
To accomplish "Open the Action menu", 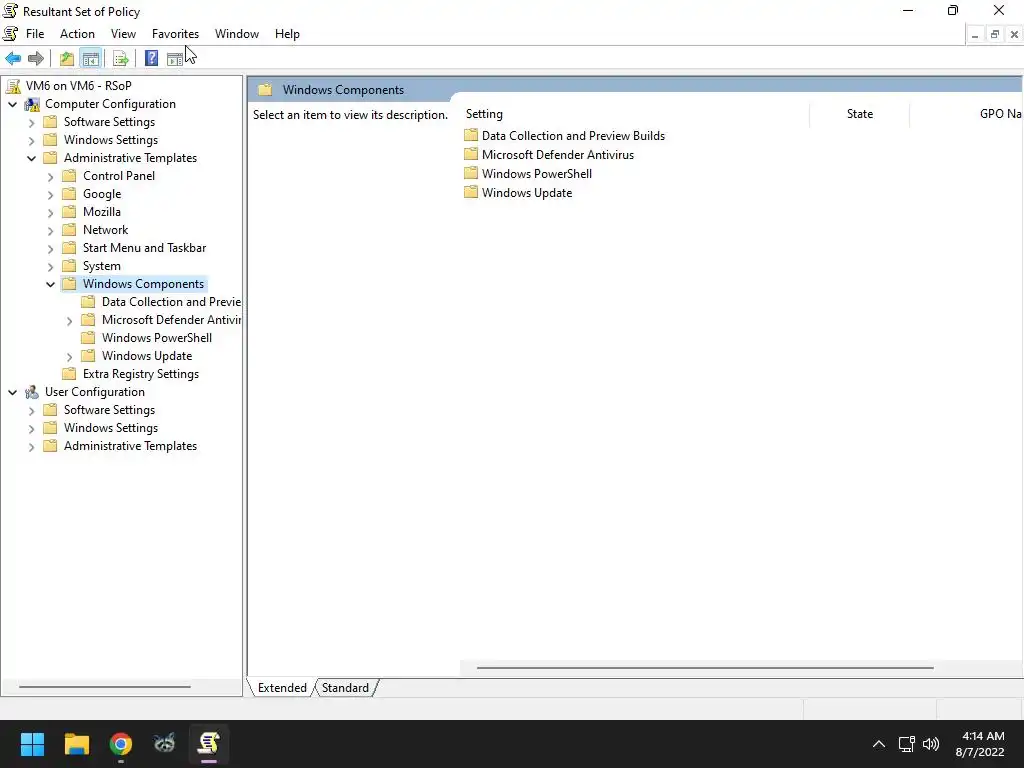I will click(x=77, y=34).
